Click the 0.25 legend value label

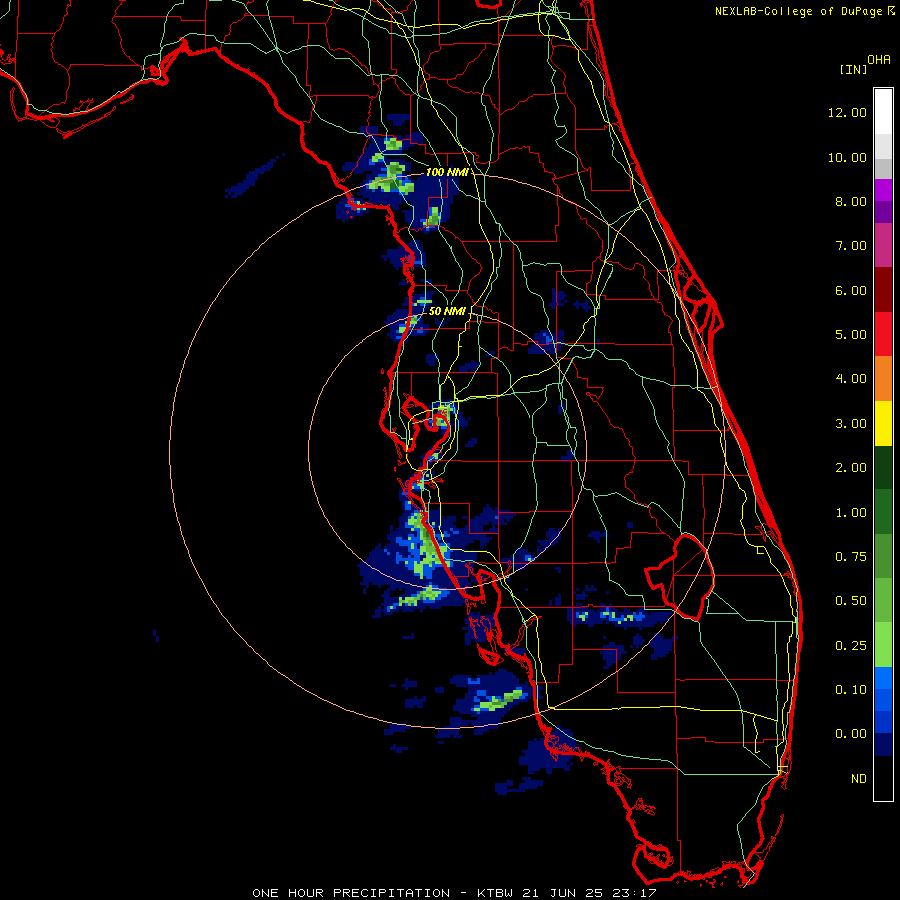pos(851,646)
